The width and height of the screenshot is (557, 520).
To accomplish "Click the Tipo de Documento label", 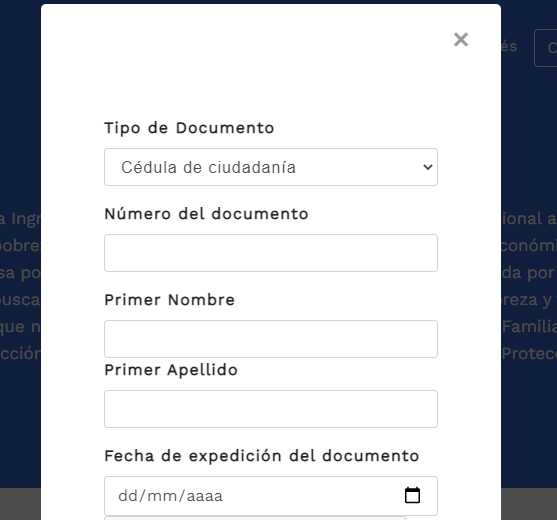I will (189, 128).
